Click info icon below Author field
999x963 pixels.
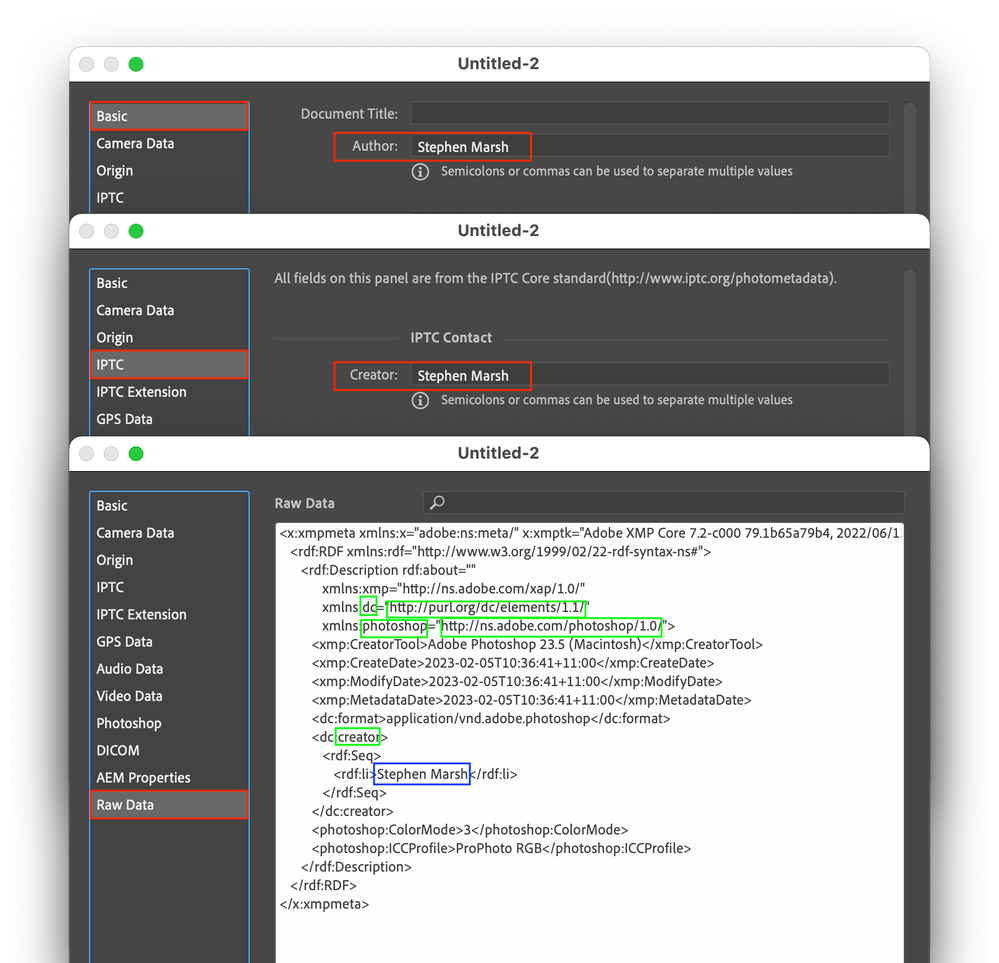(x=420, y=171)
